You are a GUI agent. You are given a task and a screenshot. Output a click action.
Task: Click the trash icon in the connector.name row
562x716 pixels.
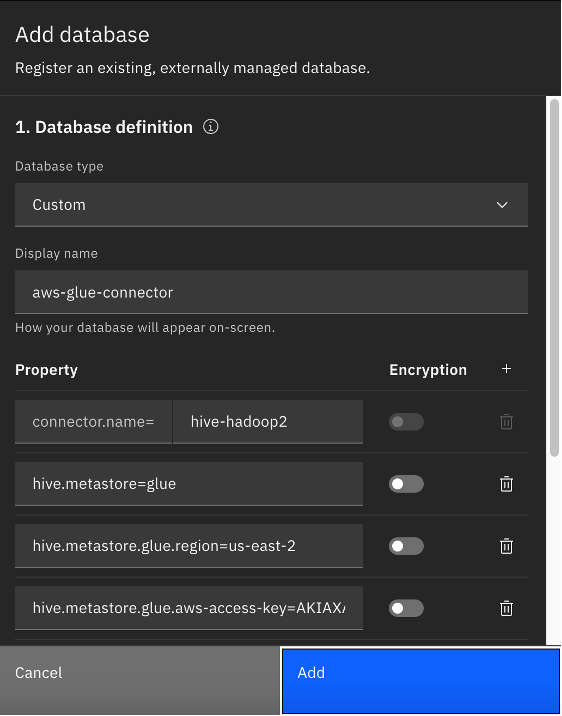tap(506, 421)
